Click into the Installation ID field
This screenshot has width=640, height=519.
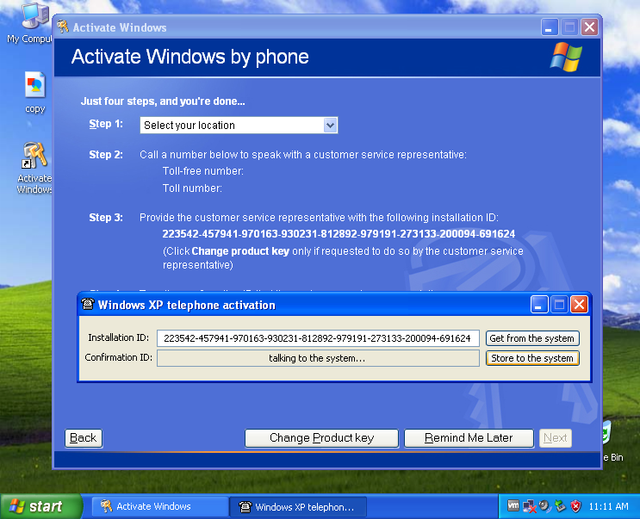(x=319, y=338)
